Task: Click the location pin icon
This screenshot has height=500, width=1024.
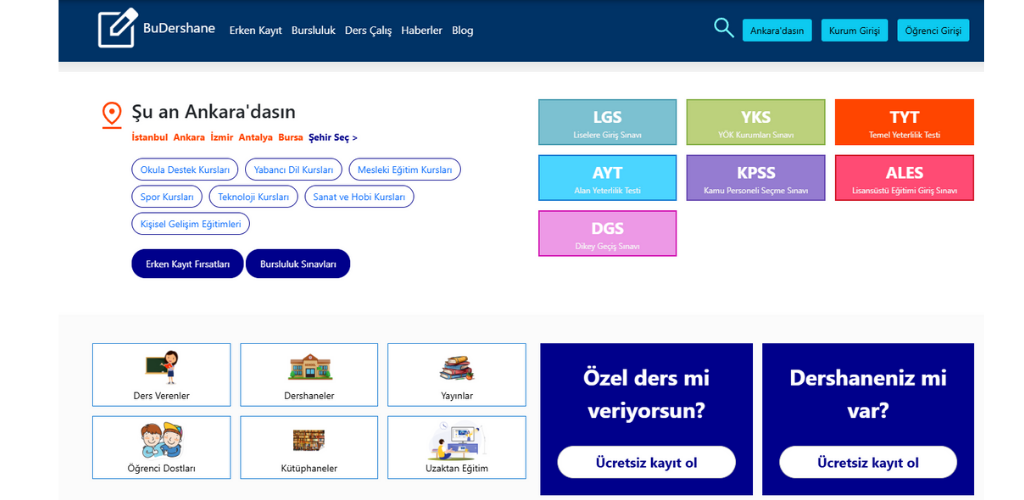Action: click(x=112, y=114)
